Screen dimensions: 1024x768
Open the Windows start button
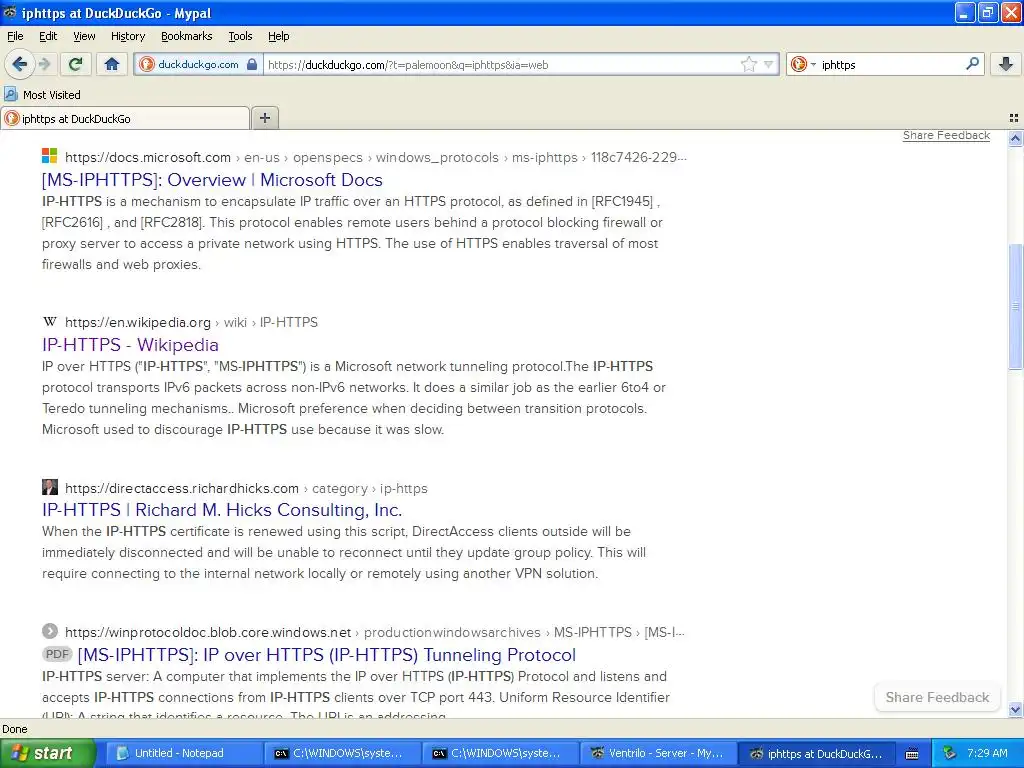(48, 753)
